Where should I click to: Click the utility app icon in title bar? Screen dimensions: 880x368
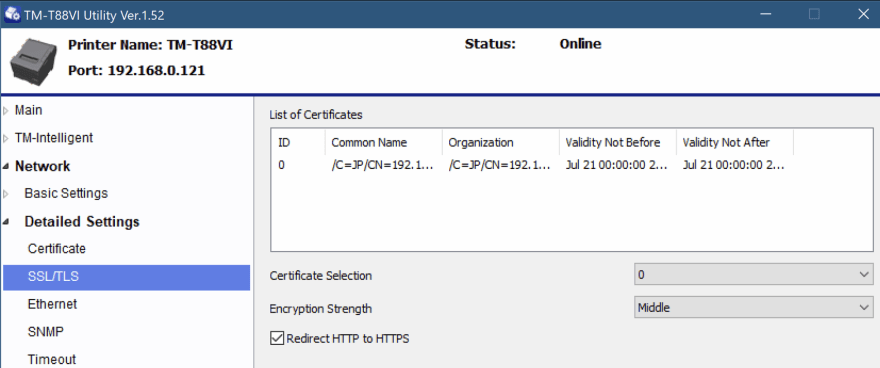point(13,14)
